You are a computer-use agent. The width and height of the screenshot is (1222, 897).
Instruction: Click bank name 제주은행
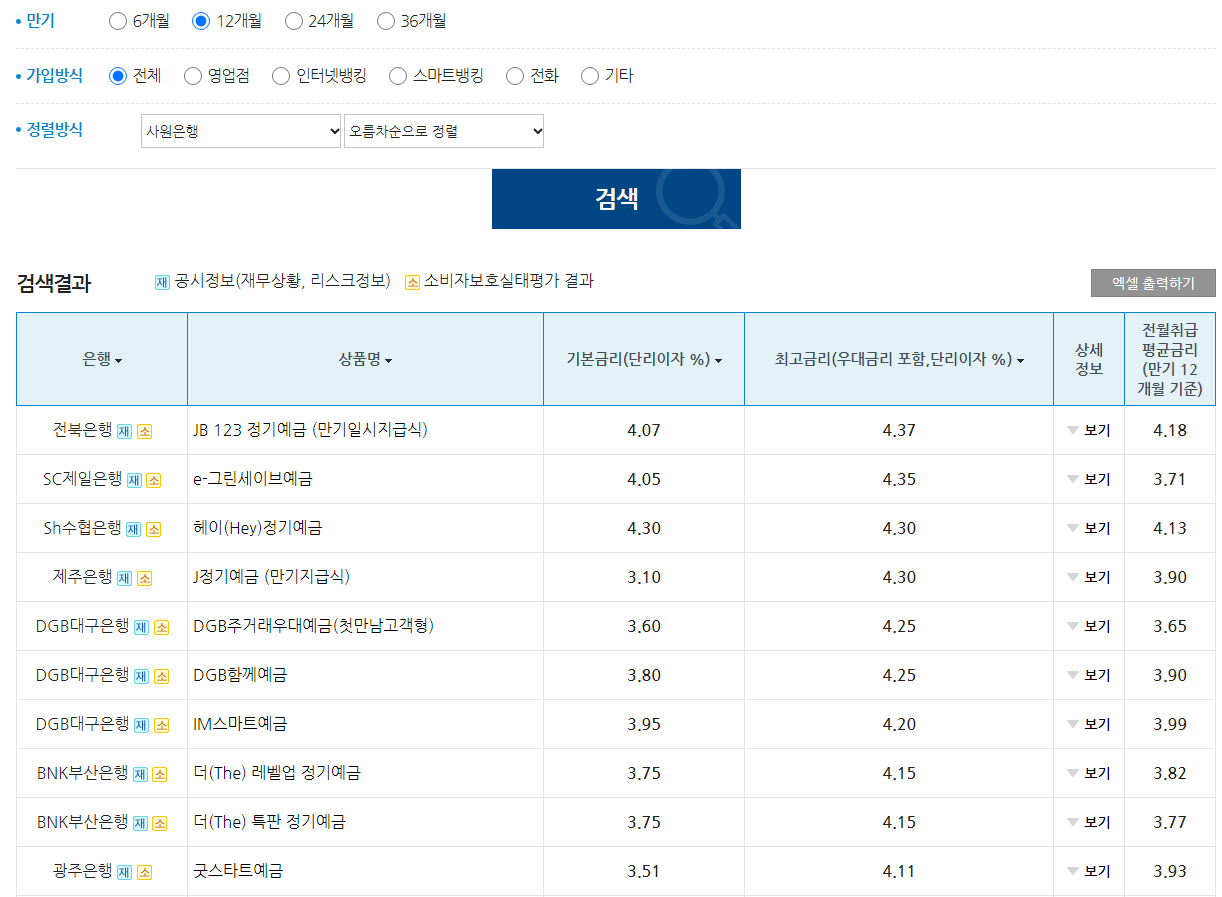coord(82,577)
